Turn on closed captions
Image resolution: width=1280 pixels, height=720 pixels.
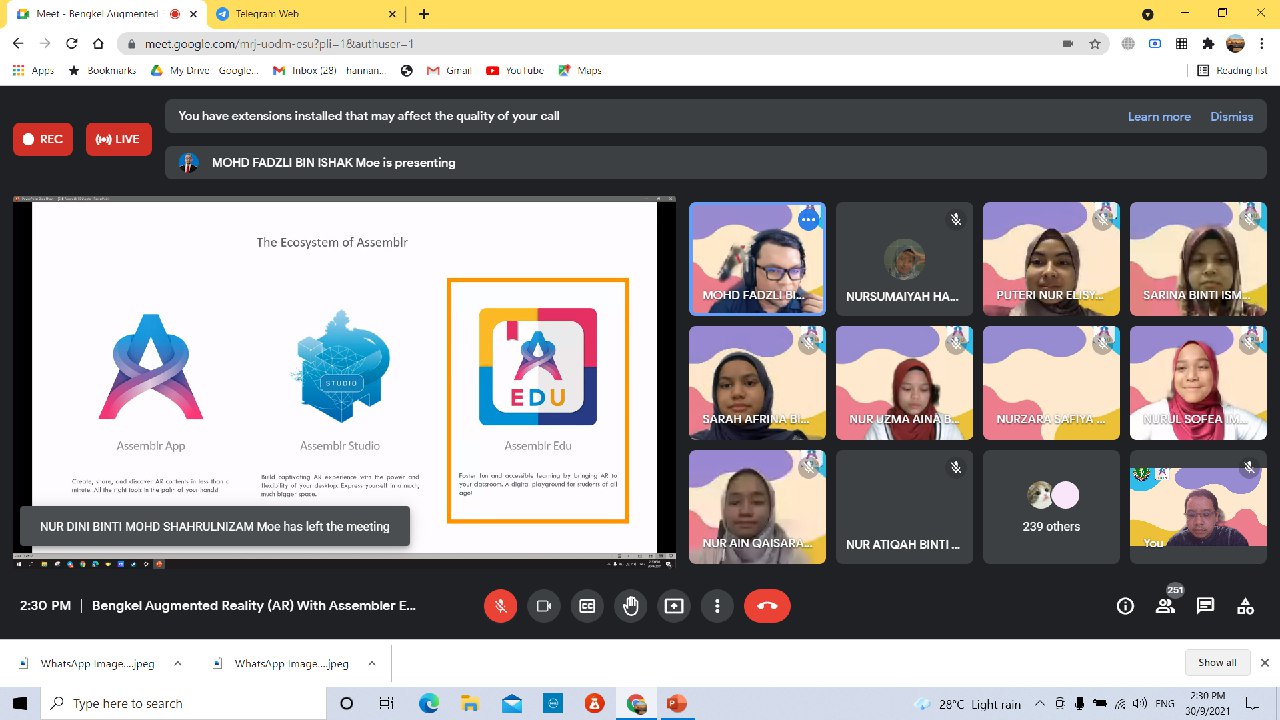pyautogui.click(x=587, y=606)
